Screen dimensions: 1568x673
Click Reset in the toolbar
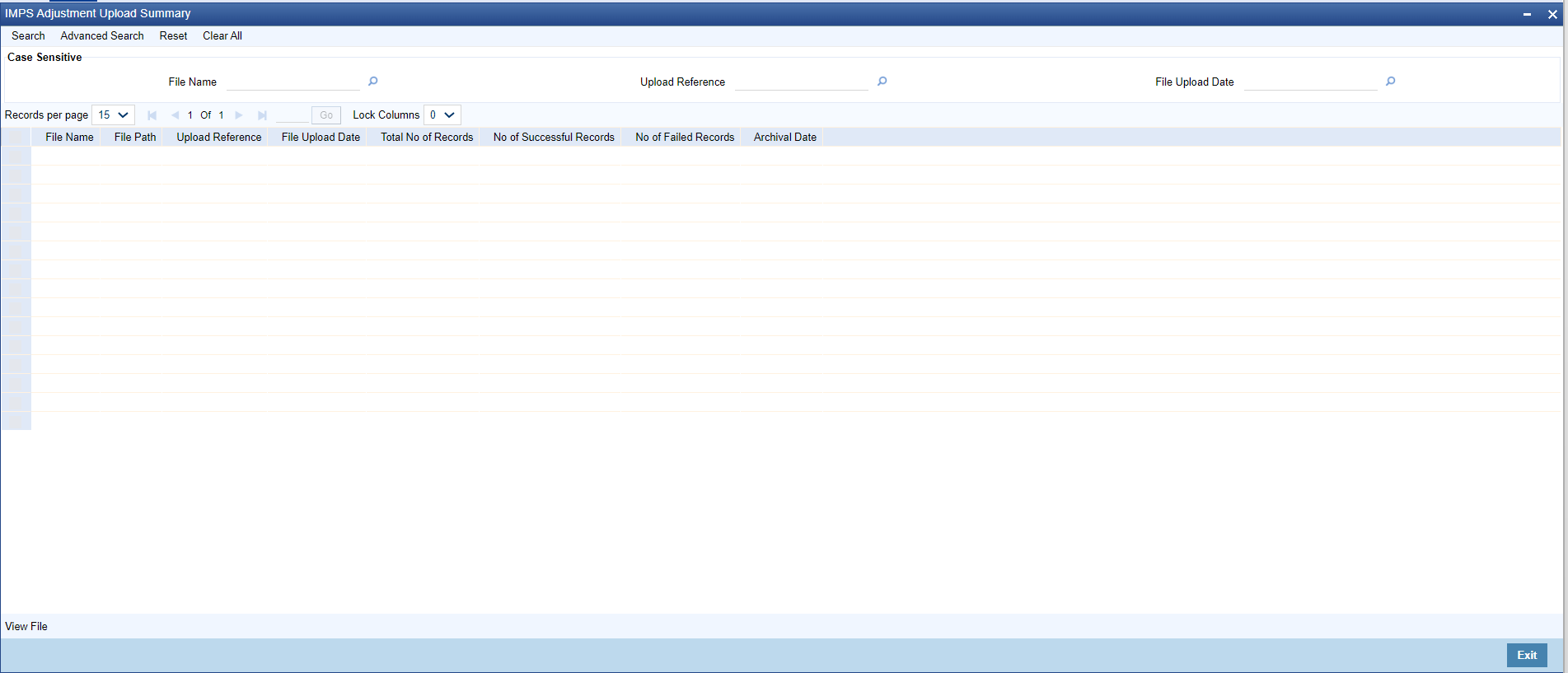coord(173,36)
